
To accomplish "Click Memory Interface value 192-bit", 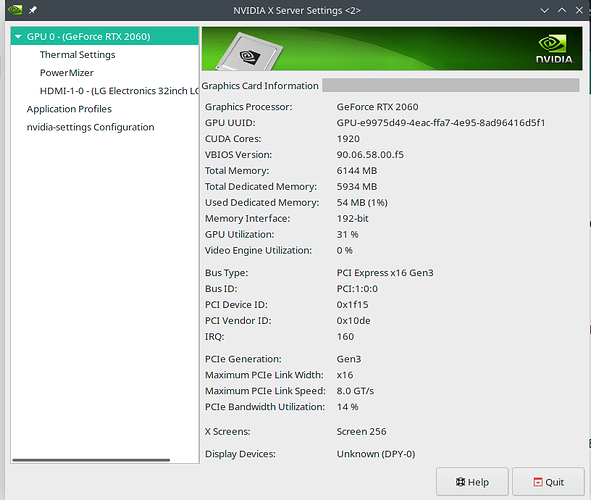I will tap(352, 219).
